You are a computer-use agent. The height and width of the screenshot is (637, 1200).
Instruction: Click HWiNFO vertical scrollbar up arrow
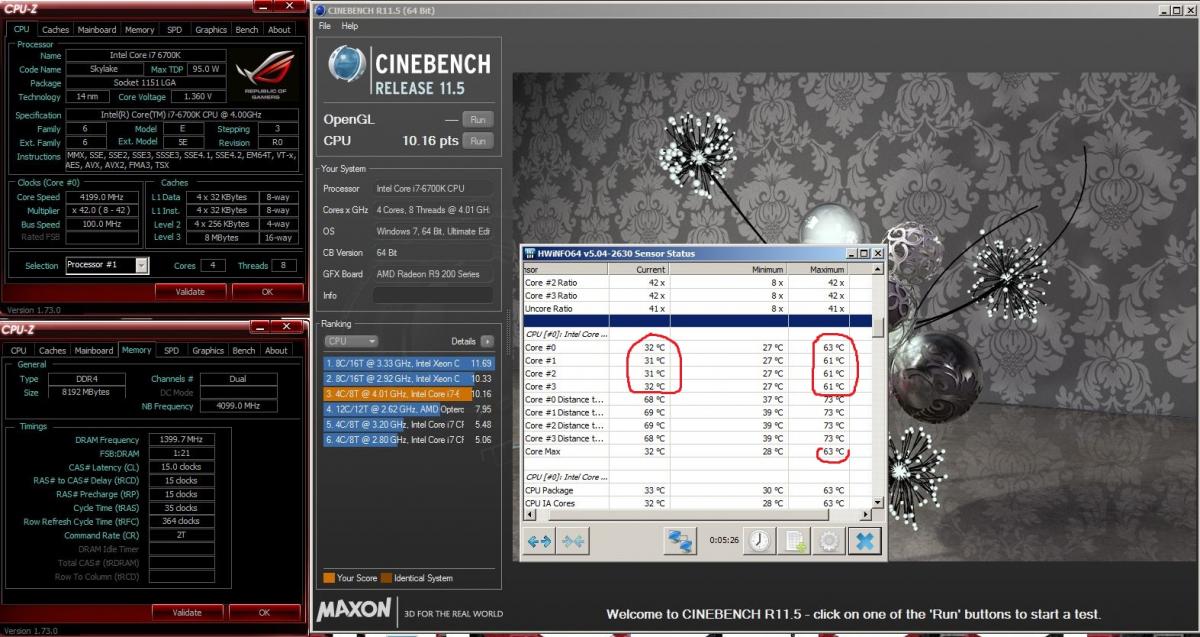(x=878, y=270)
